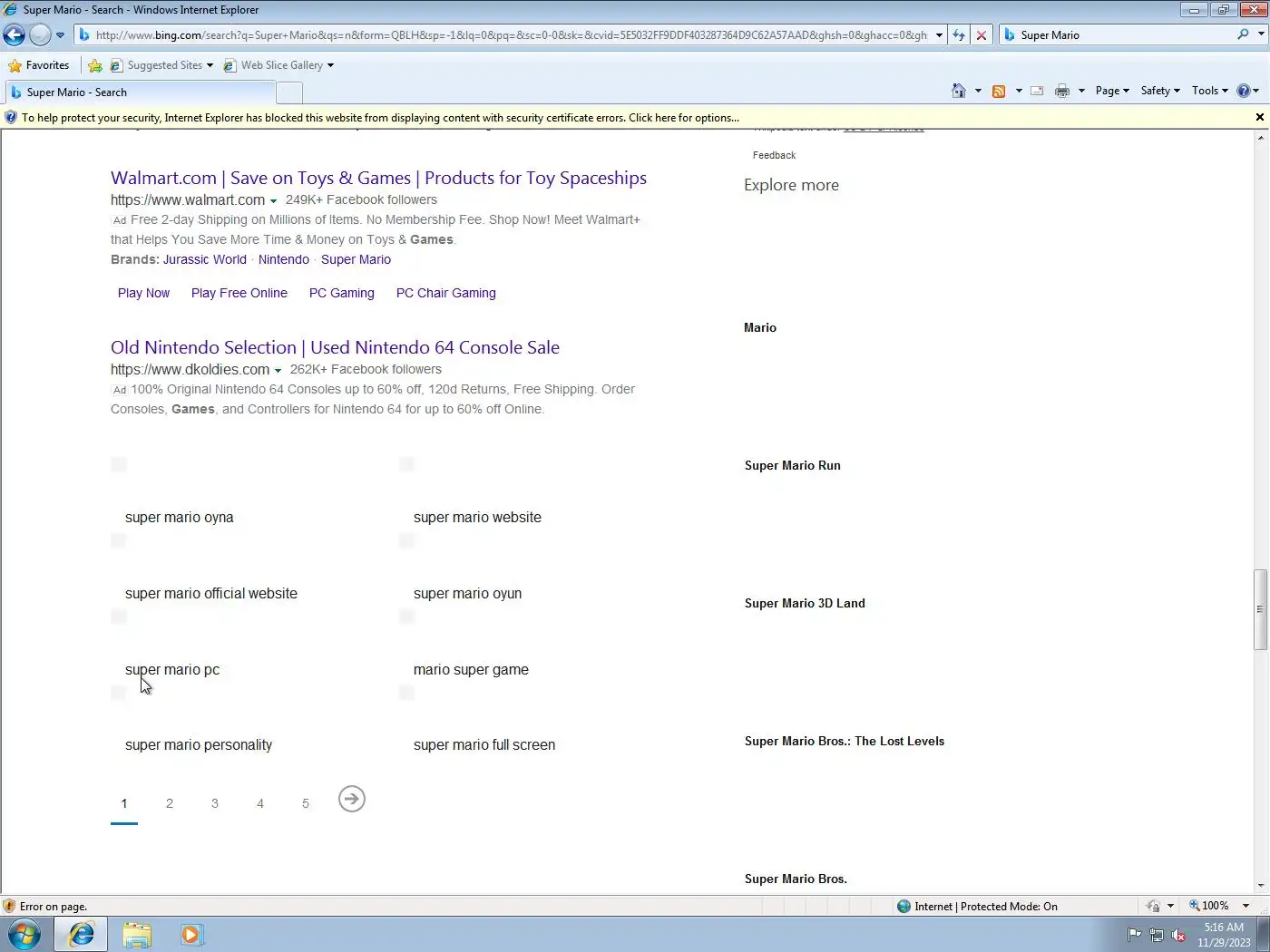
Task: Go to results page 3
Action: tap(215, 803)
